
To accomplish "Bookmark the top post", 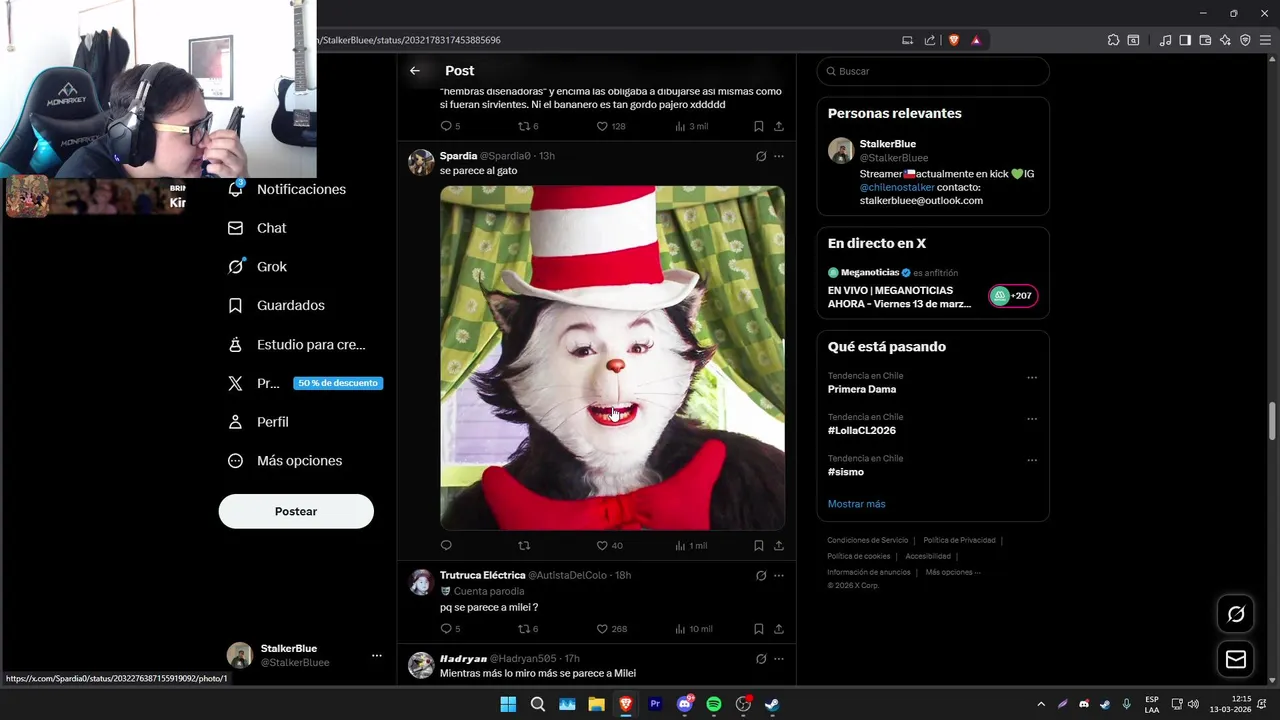I will pyautogui.click(x=759, y=126).
